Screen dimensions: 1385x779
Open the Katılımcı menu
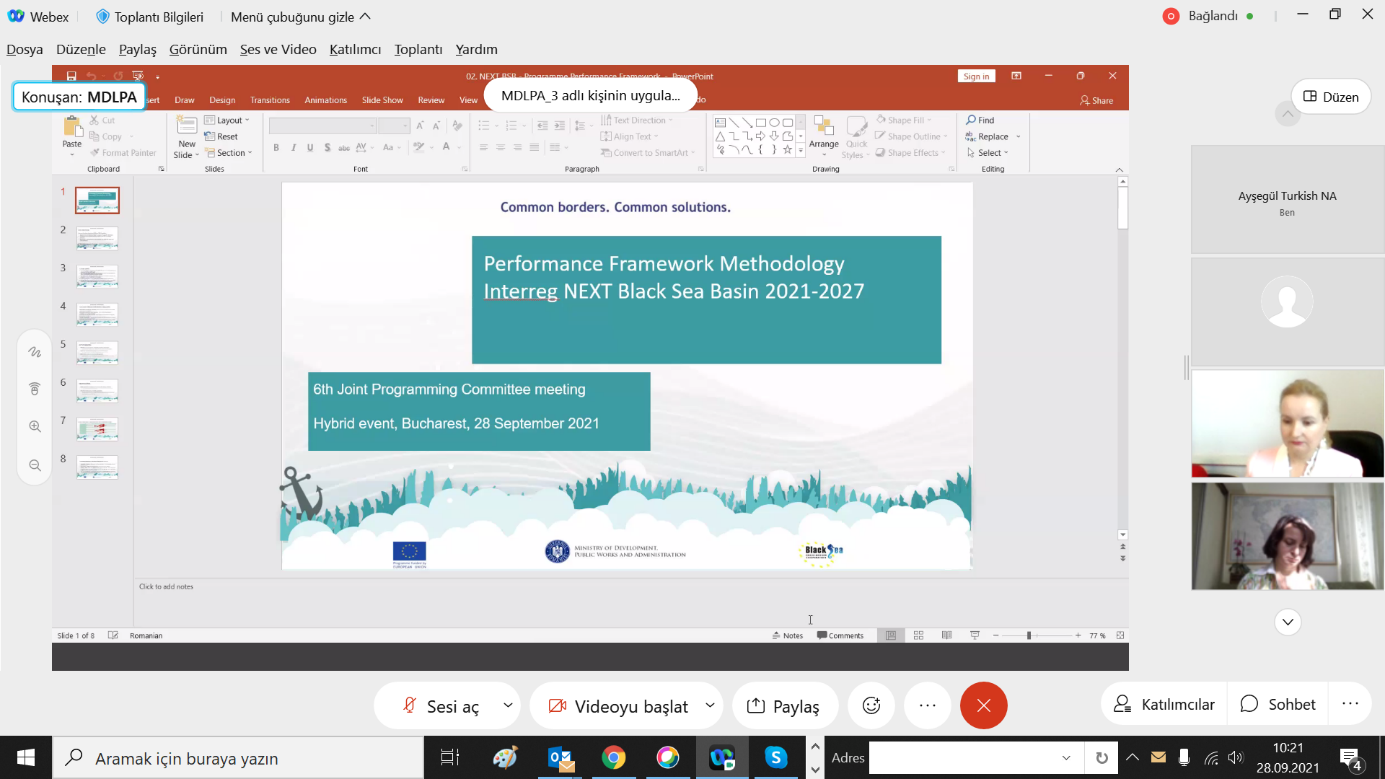click(x=355, y=49)
